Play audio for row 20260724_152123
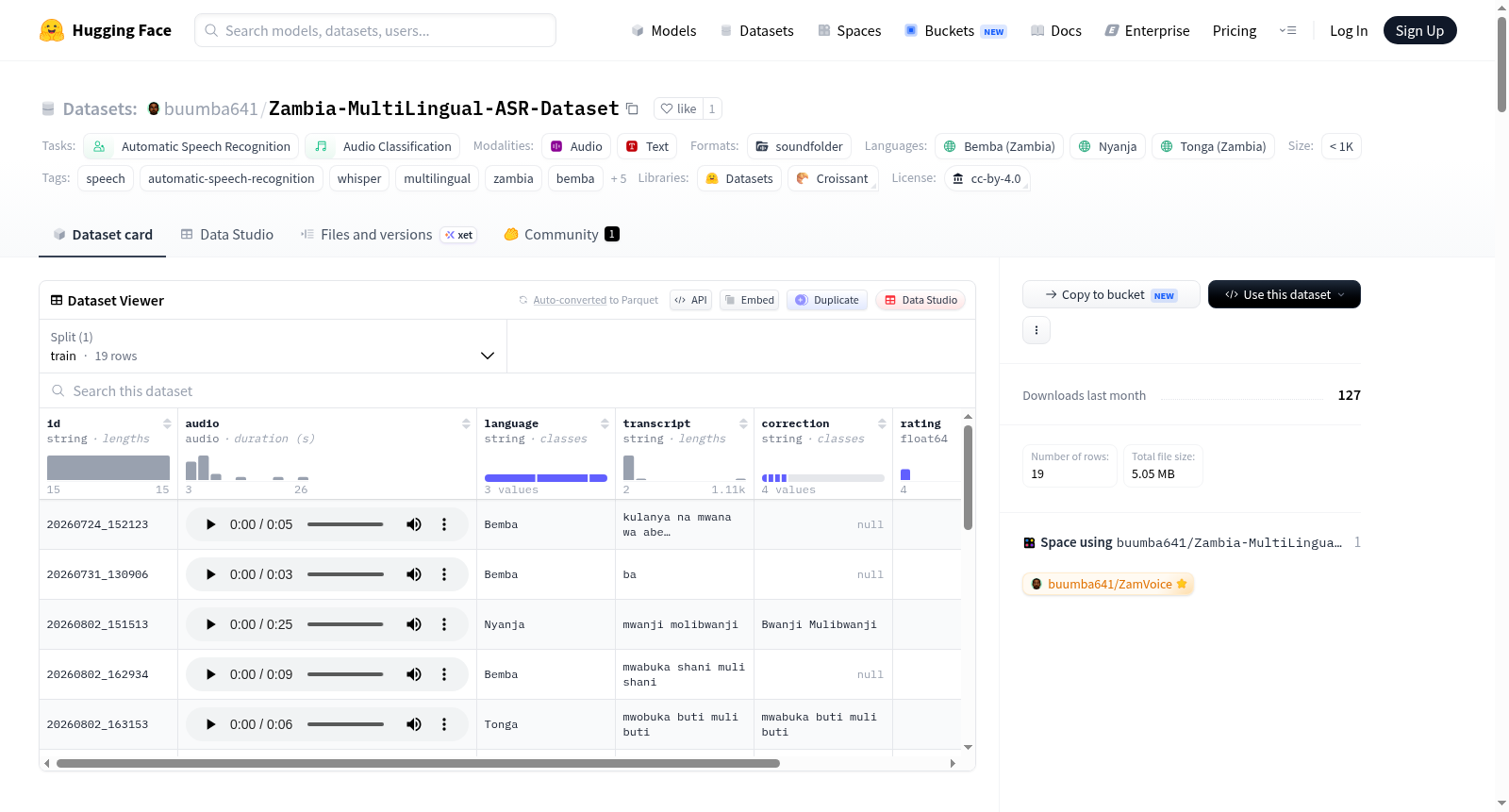The width and height of the screenshot is (1509, 812). pos(211,524)
